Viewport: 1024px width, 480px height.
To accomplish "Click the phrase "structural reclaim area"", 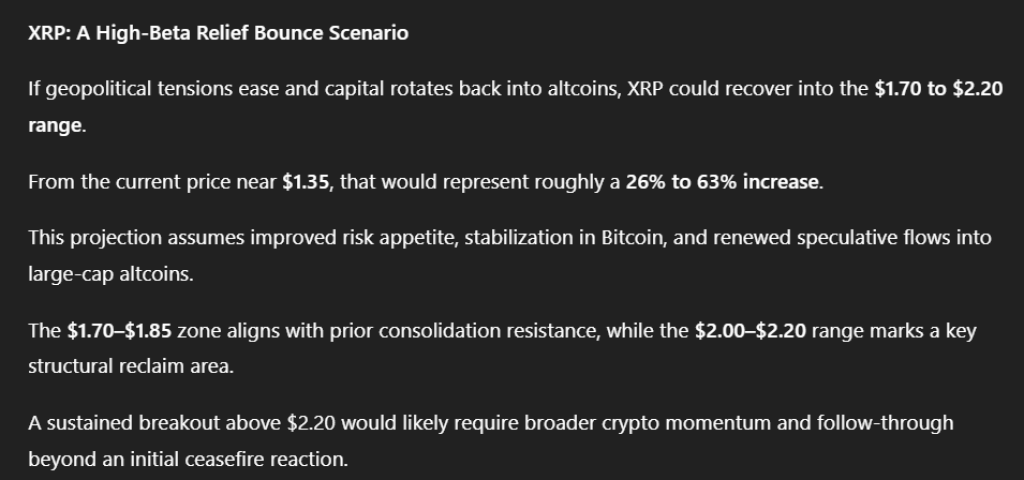I will [x=130, y=367].
